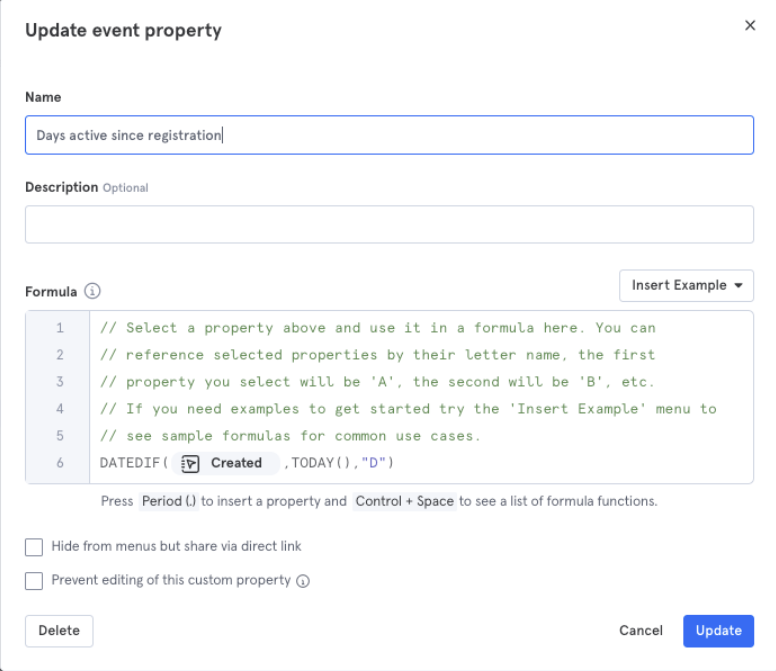Click the TODAY() function in formula
The width and height of the screenshot is (776, 671).
click(x=320, y=463)
